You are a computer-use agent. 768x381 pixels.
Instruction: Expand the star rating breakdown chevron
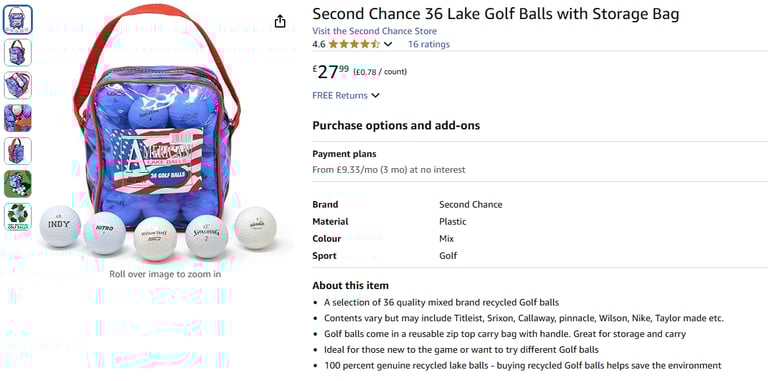coord(388,45)
